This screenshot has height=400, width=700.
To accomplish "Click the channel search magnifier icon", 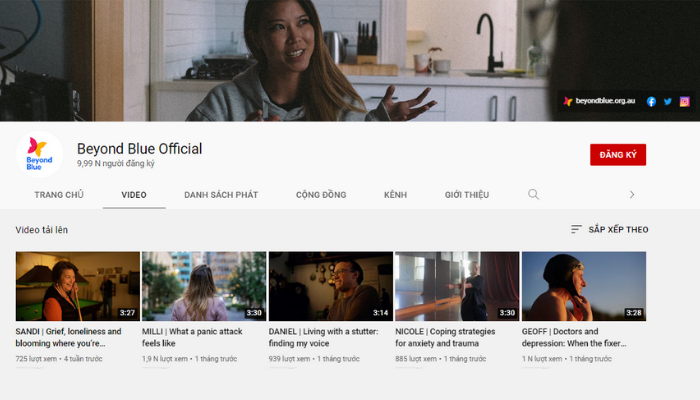I will pyautogui.click(x=533, y=194).
